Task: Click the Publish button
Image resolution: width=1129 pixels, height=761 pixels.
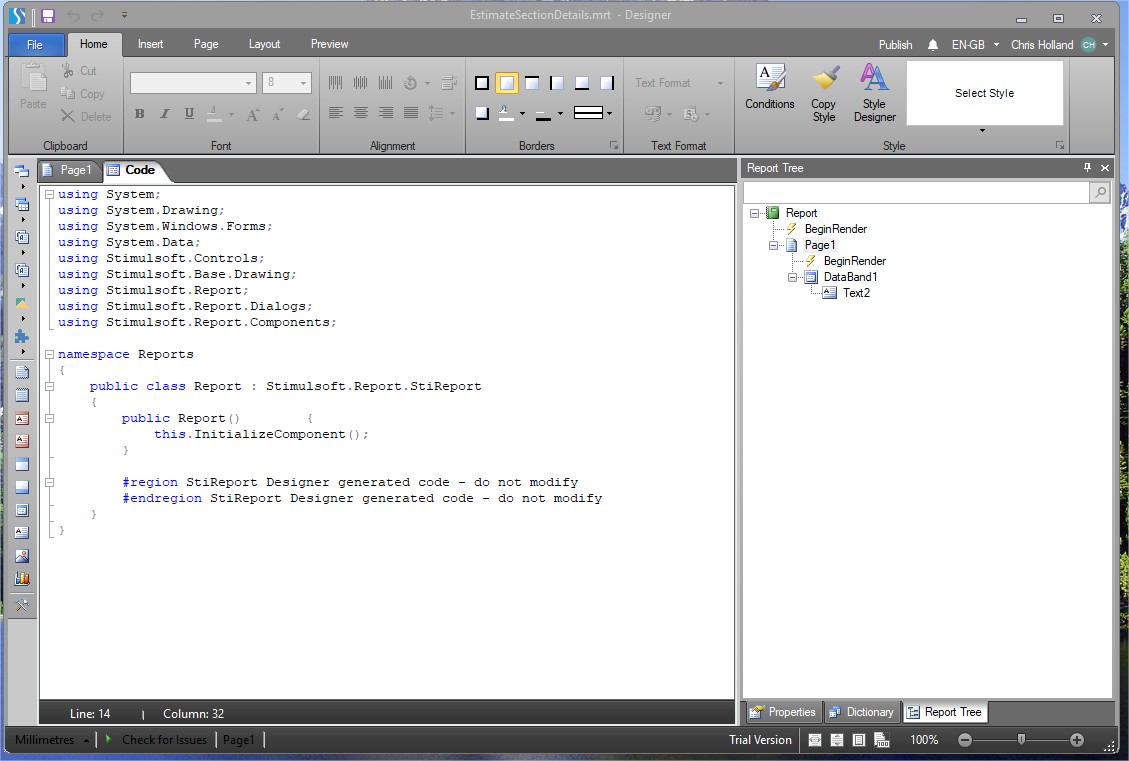Action: [x=895, y=45]
